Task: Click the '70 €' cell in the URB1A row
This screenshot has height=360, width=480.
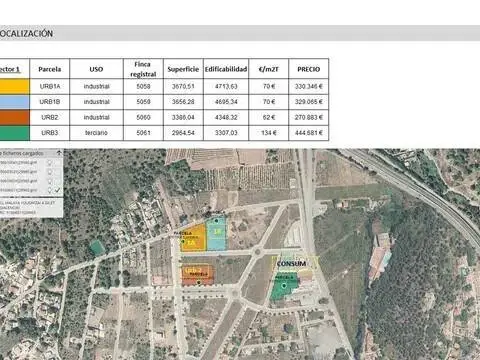Action: click(x=269, y=86)
